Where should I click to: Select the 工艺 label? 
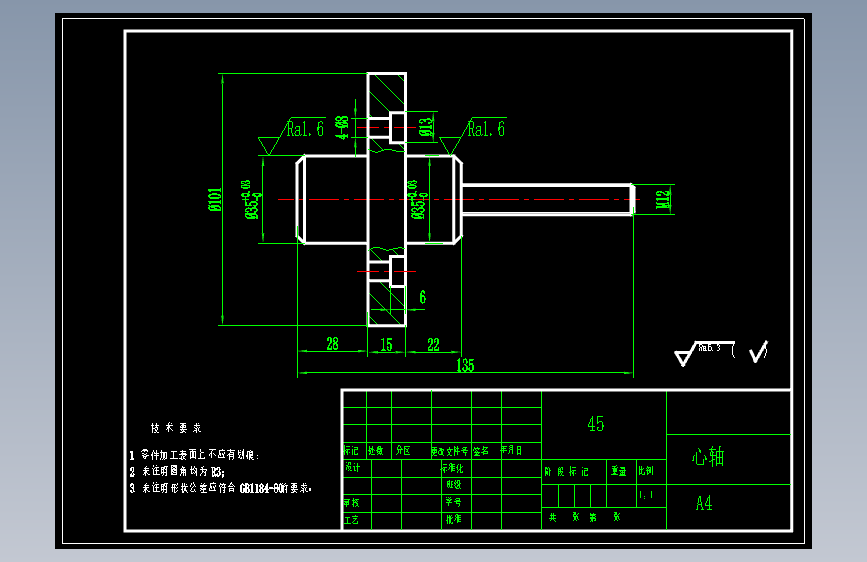pos(351,520)
